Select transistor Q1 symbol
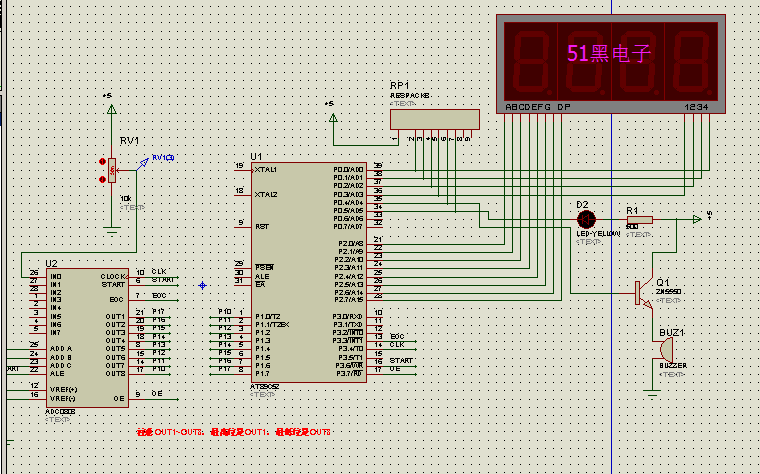Image resolution: width=760 pixels, height=474 pixels. pos(644,292)
